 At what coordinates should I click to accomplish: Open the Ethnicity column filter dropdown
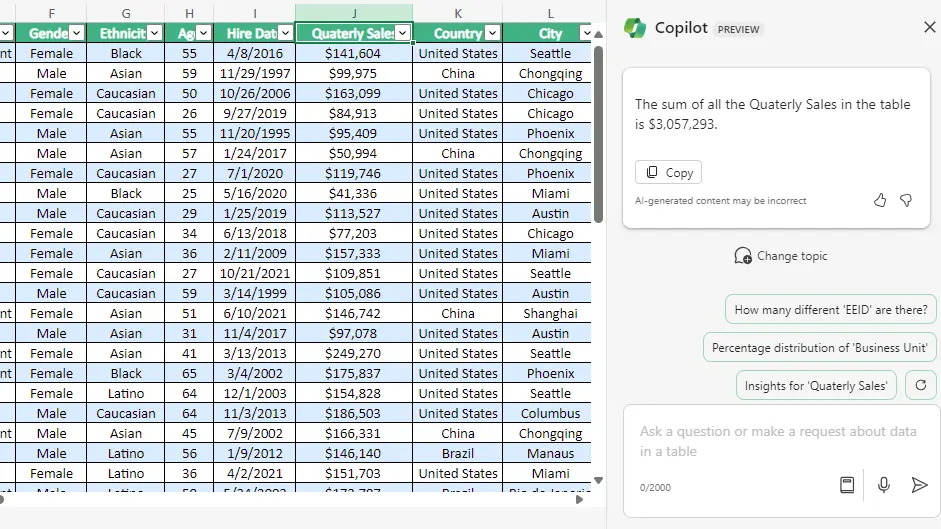tap(154, 33)
